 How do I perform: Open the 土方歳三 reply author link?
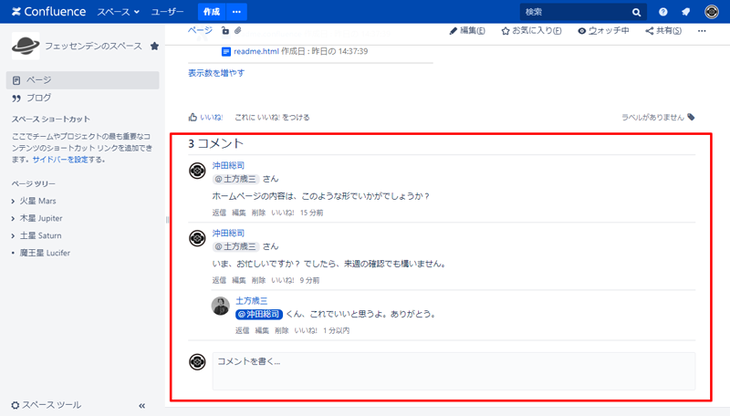tap(251, 301)
